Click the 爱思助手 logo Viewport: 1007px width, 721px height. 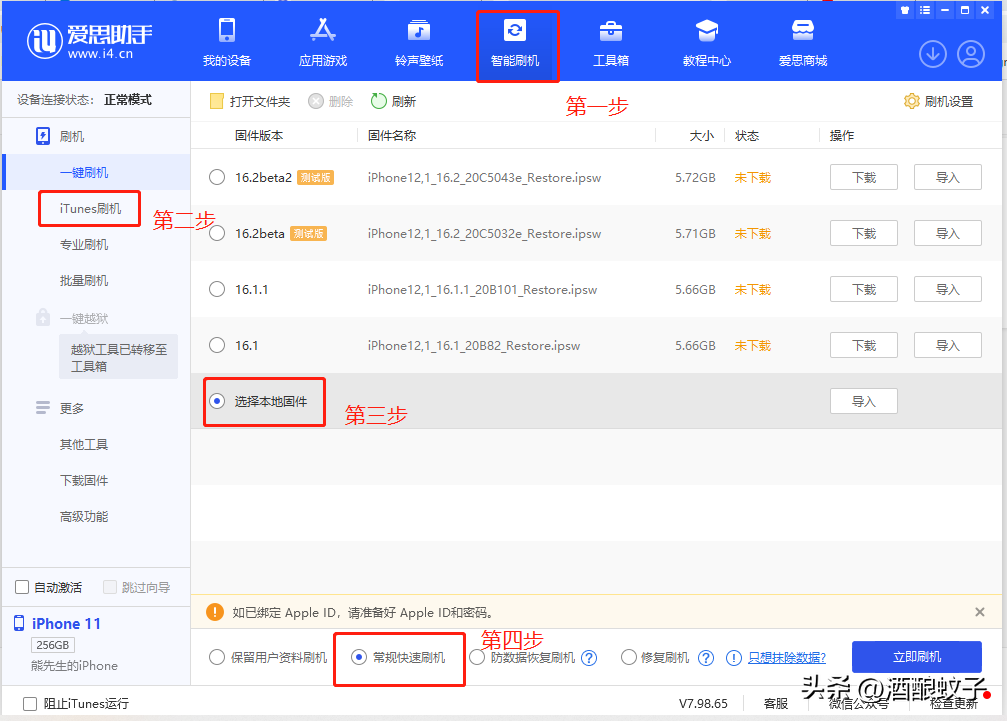tap(89, 40)
